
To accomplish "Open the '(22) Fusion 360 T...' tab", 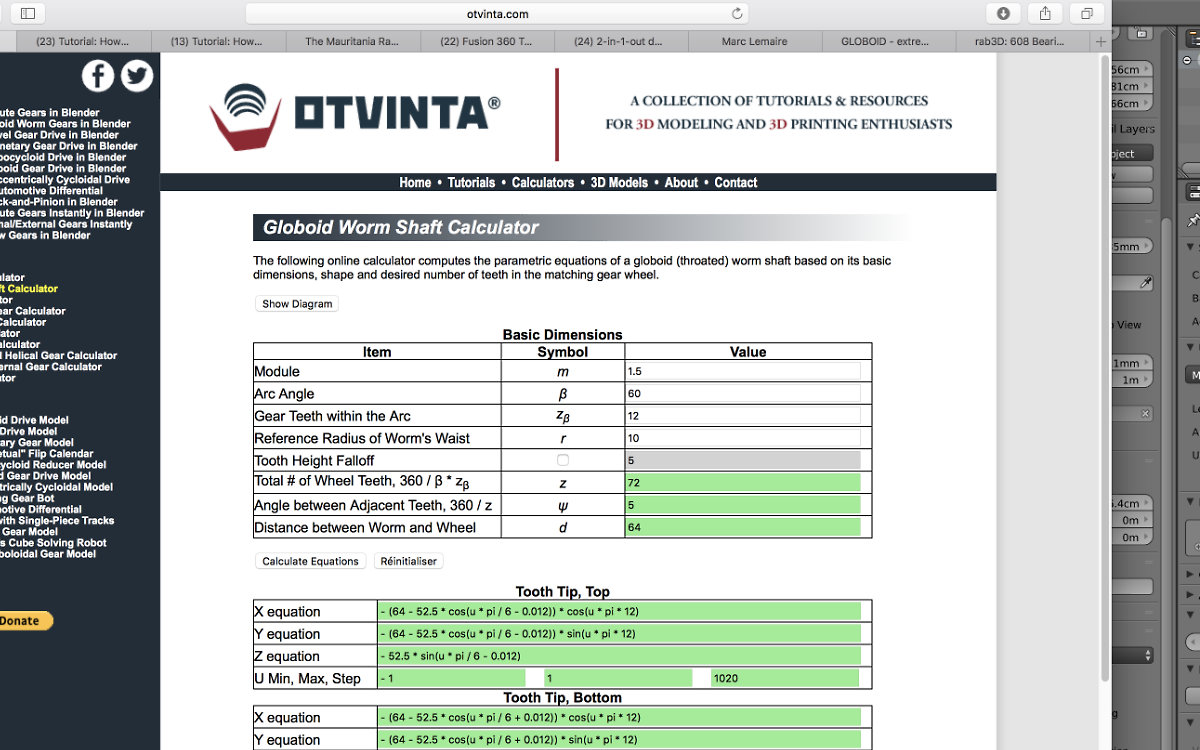I will (486, 41).
